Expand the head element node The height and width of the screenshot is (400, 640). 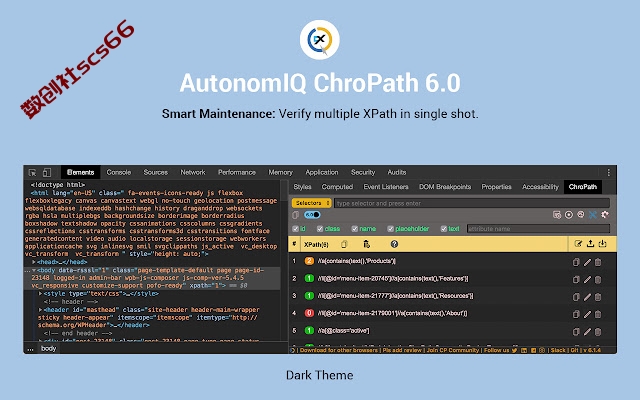tap(34, 262)
